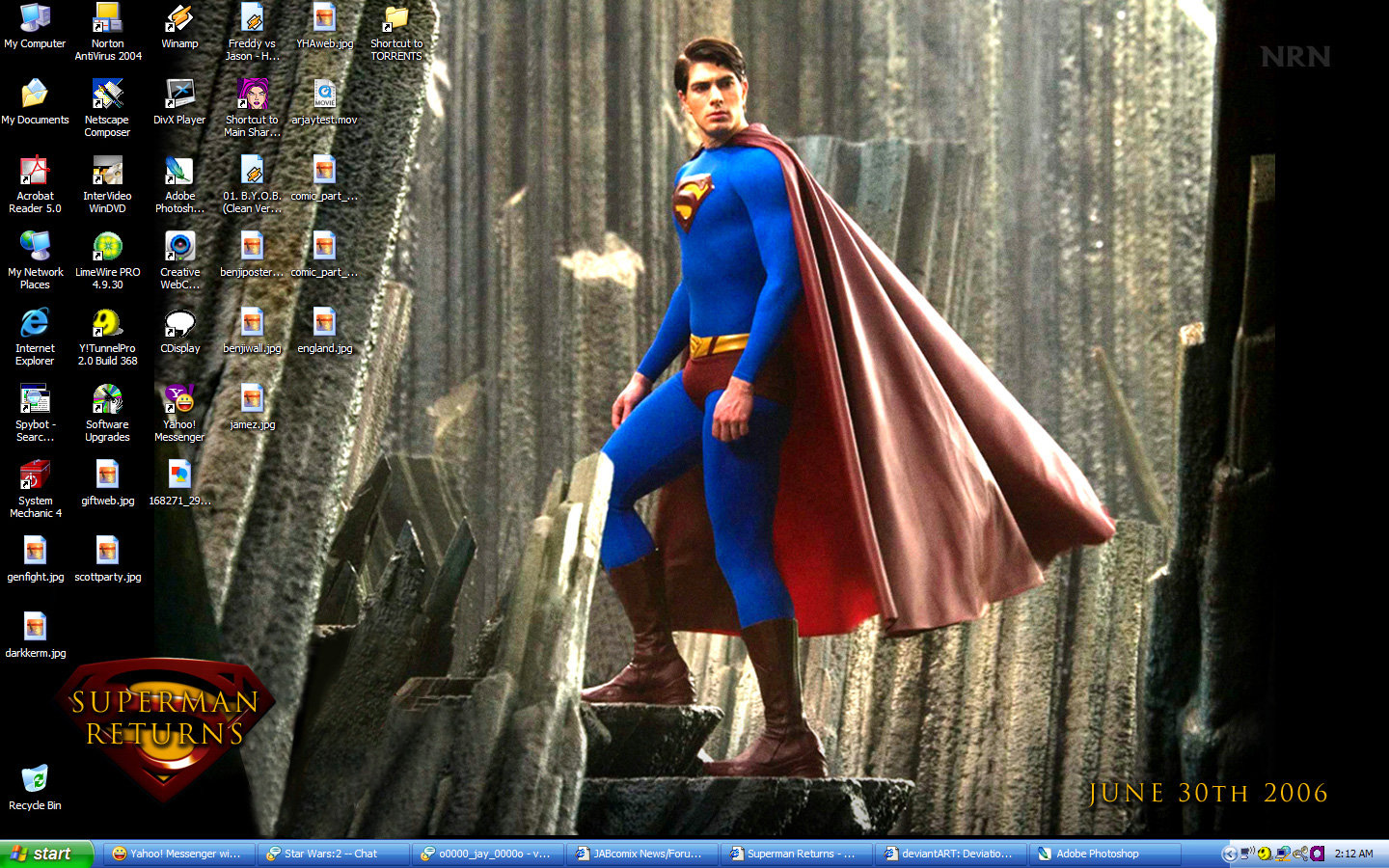Activate the Superman Returns taskbar button
Image resolution: width=1389 pixels, height=868 pixels.
(x=796, y=854)
